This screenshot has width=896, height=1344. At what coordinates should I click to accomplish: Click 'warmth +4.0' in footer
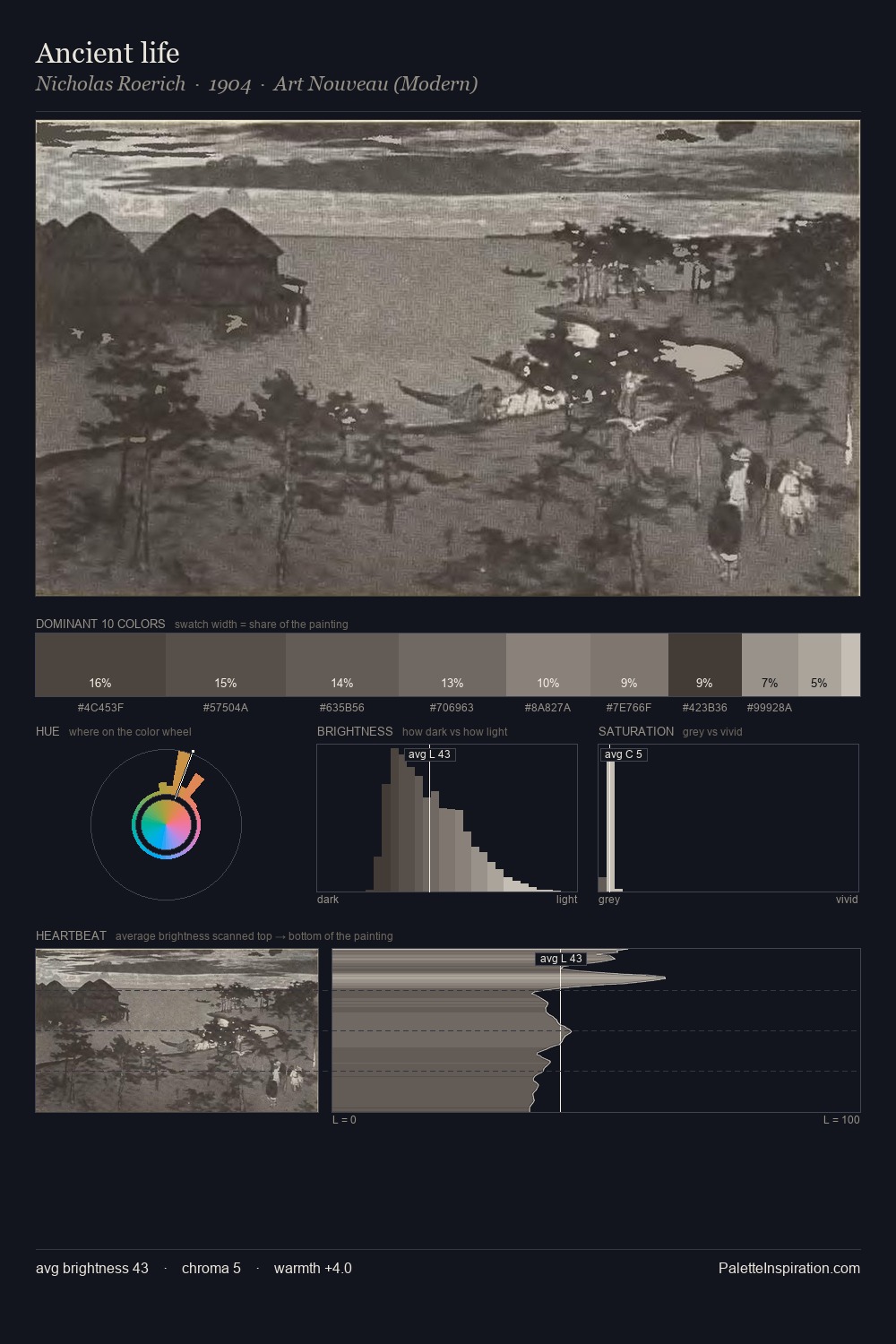[313, 1268]
